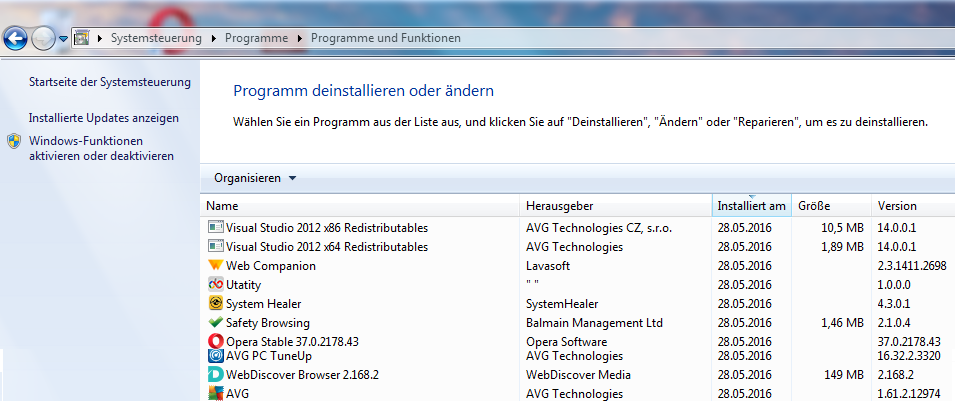Expand the Programme breadcrumb arrow

pyautogui.click(x=298, y=38)
